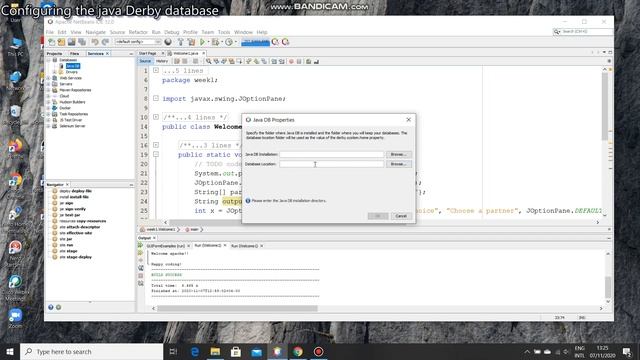This screenshot has width=640, height=360.
Task: Click the 'main' breadcrumb below editor
Action: tap(194, 230)
